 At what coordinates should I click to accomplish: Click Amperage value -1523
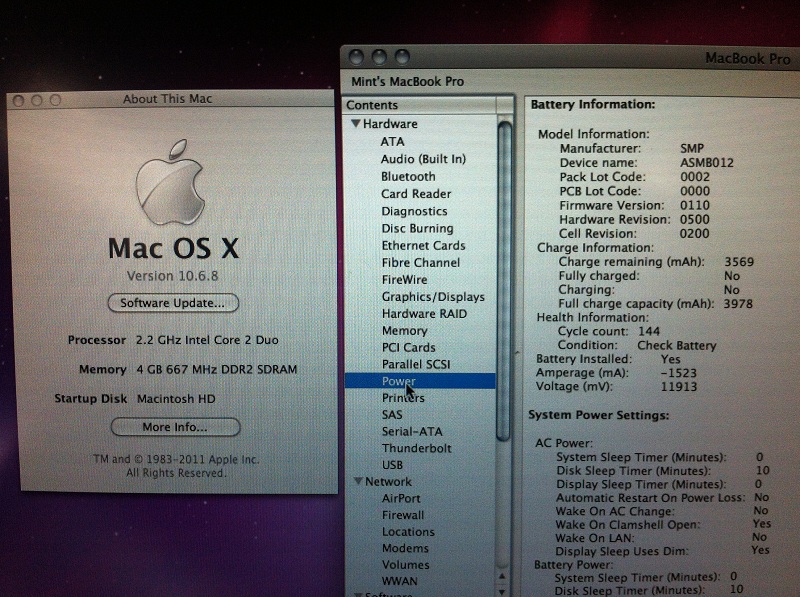click(x=678, y=373)
